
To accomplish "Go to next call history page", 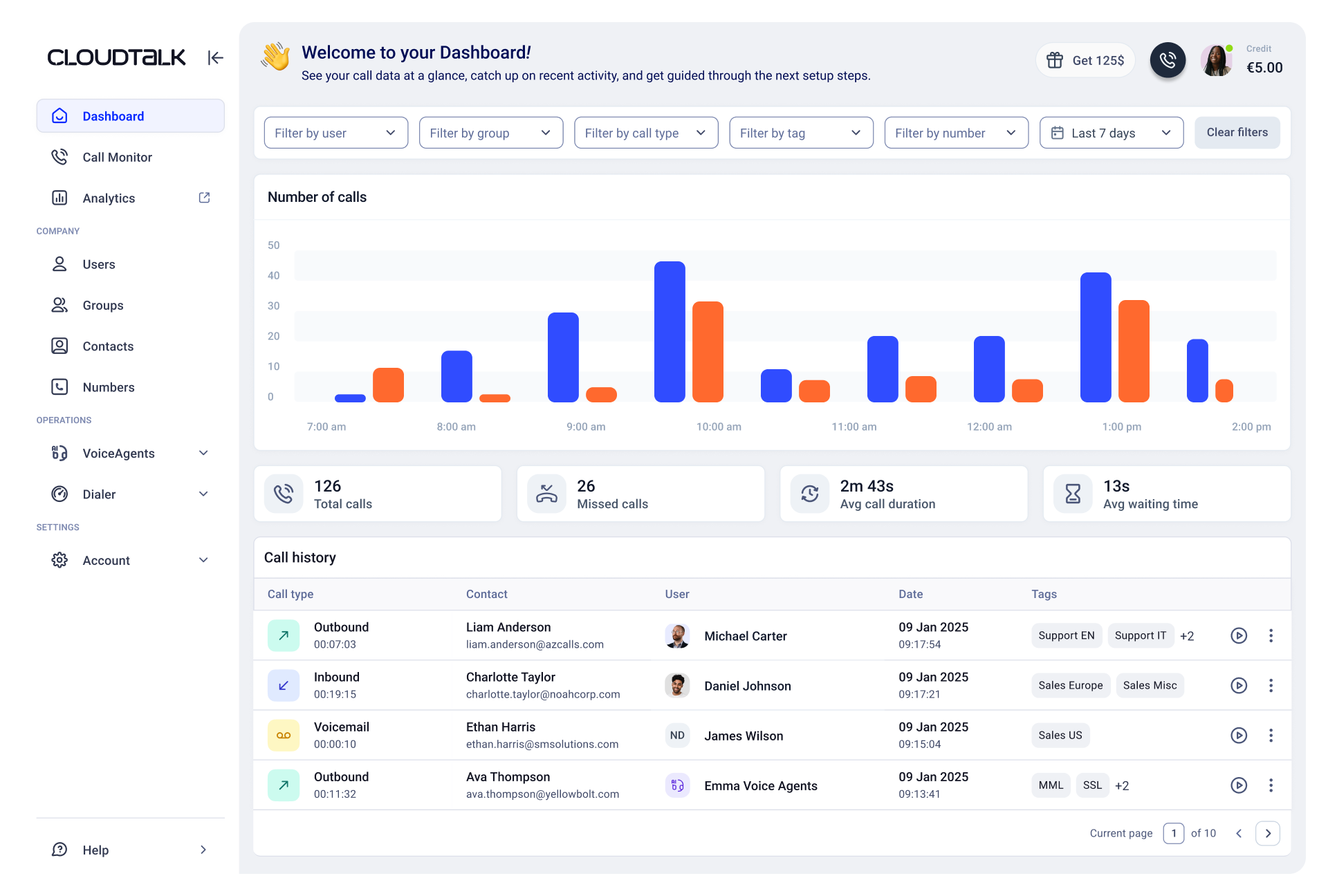I will pyautogui.click(x=1267, y=833).
